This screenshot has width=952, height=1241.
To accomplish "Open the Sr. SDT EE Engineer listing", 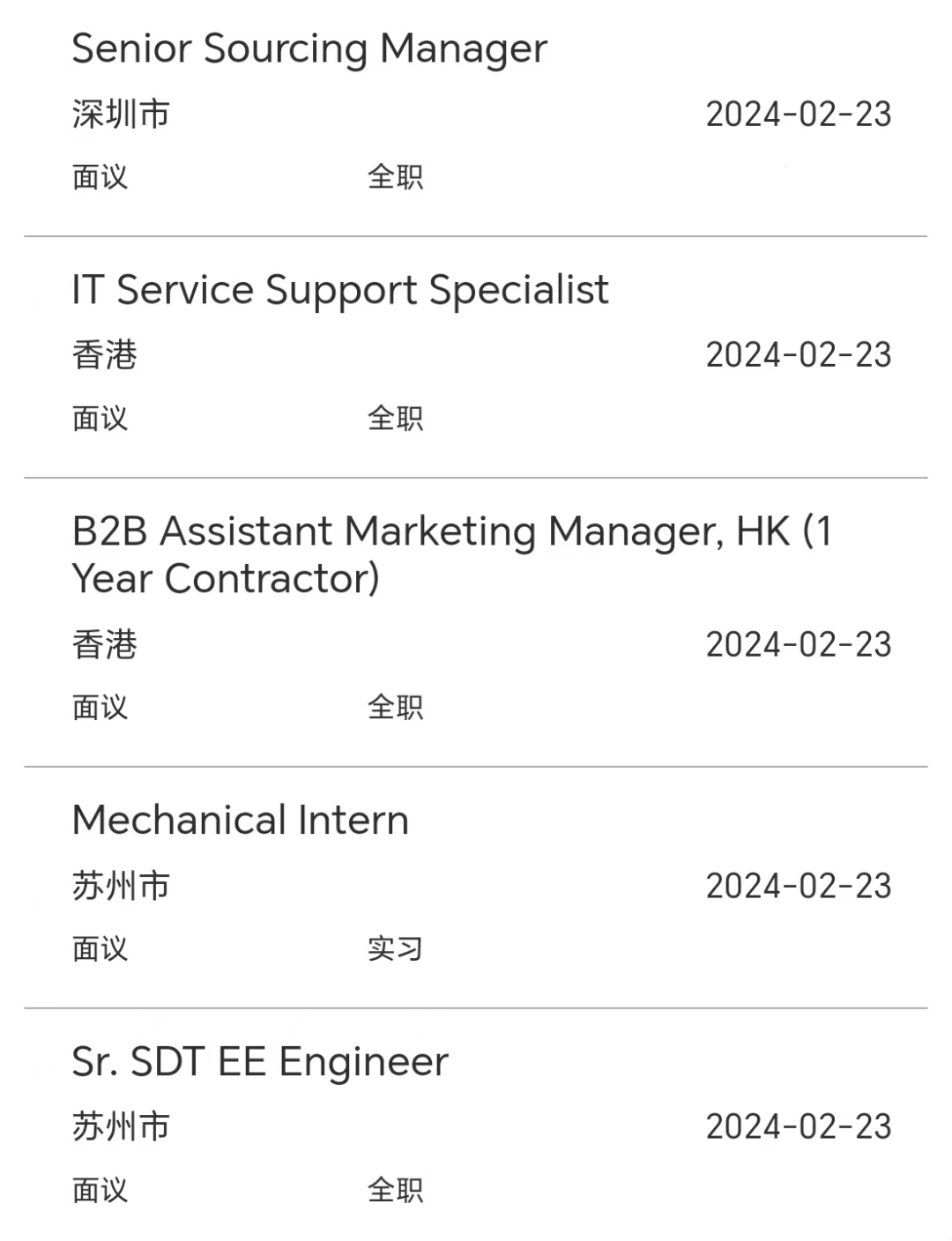I will (x=476, y=1125).
